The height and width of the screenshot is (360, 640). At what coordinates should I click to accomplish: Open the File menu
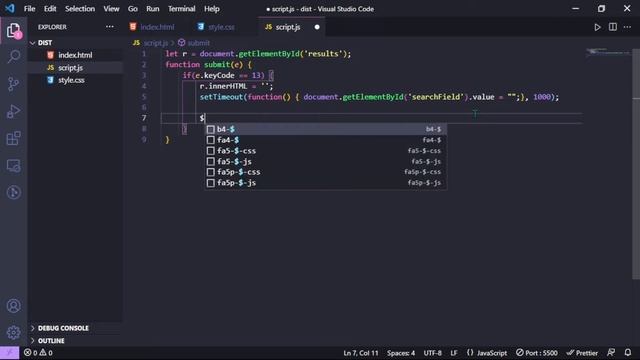click(29, 9)
